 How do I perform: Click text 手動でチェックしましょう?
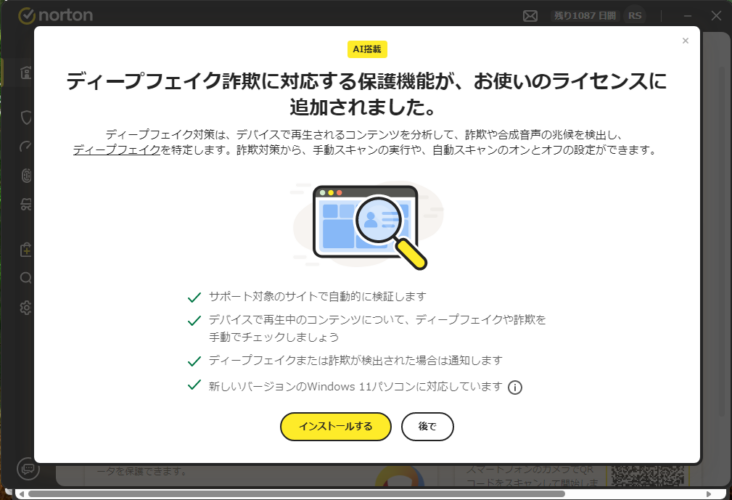click(274, 337)
